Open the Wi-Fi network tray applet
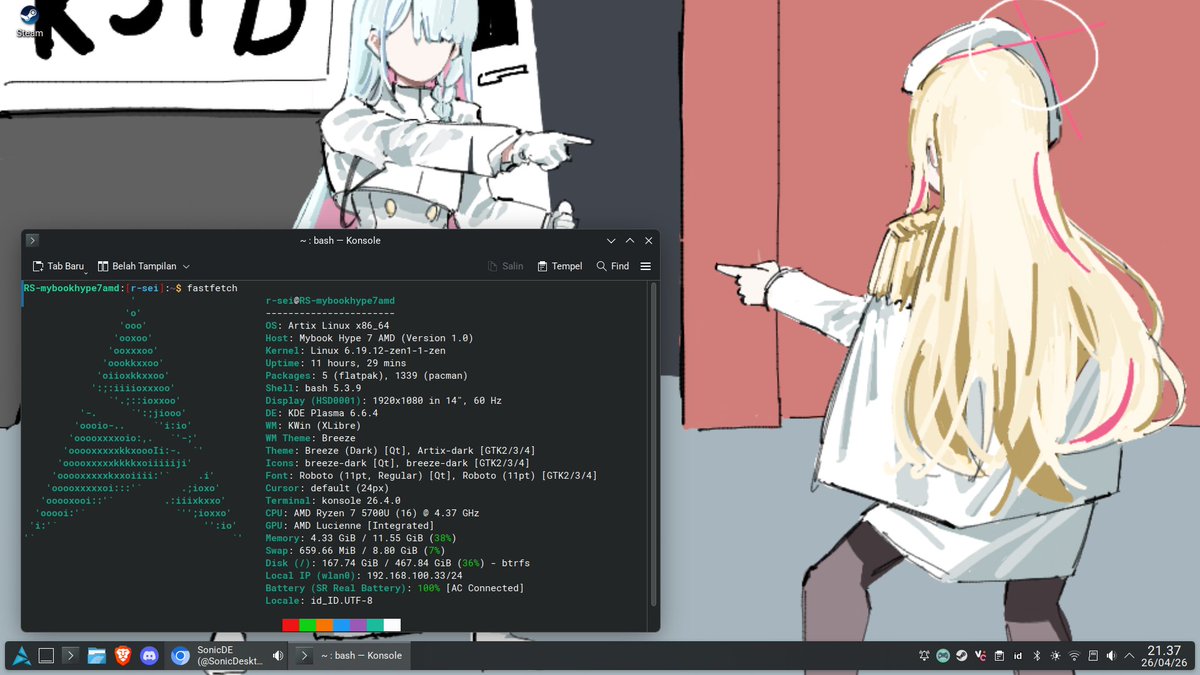1200x675 pixels. tap(1074, 656)
